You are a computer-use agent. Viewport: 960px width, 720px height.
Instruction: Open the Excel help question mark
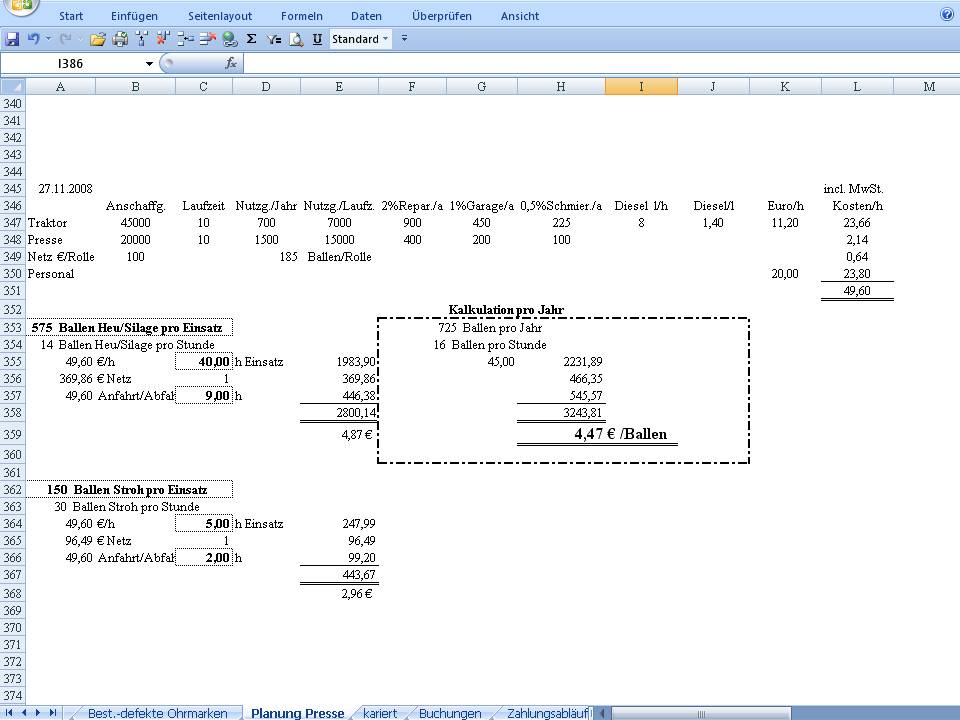click(x=946, y=15)
